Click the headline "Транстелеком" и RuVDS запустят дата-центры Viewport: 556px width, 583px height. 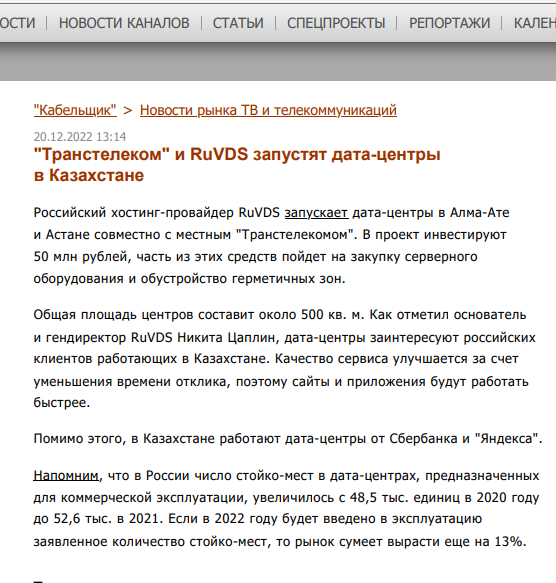(237, 165)
